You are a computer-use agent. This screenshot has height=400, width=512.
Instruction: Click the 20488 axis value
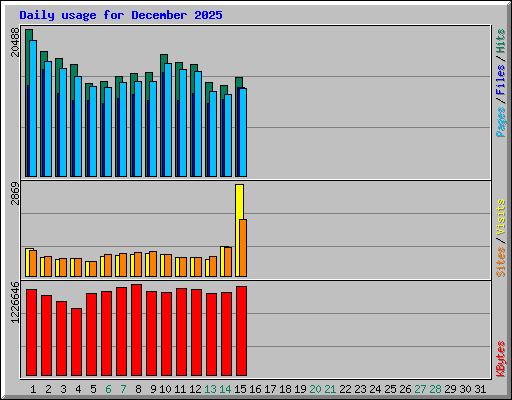pyautogui.click(x=15, y=42)
